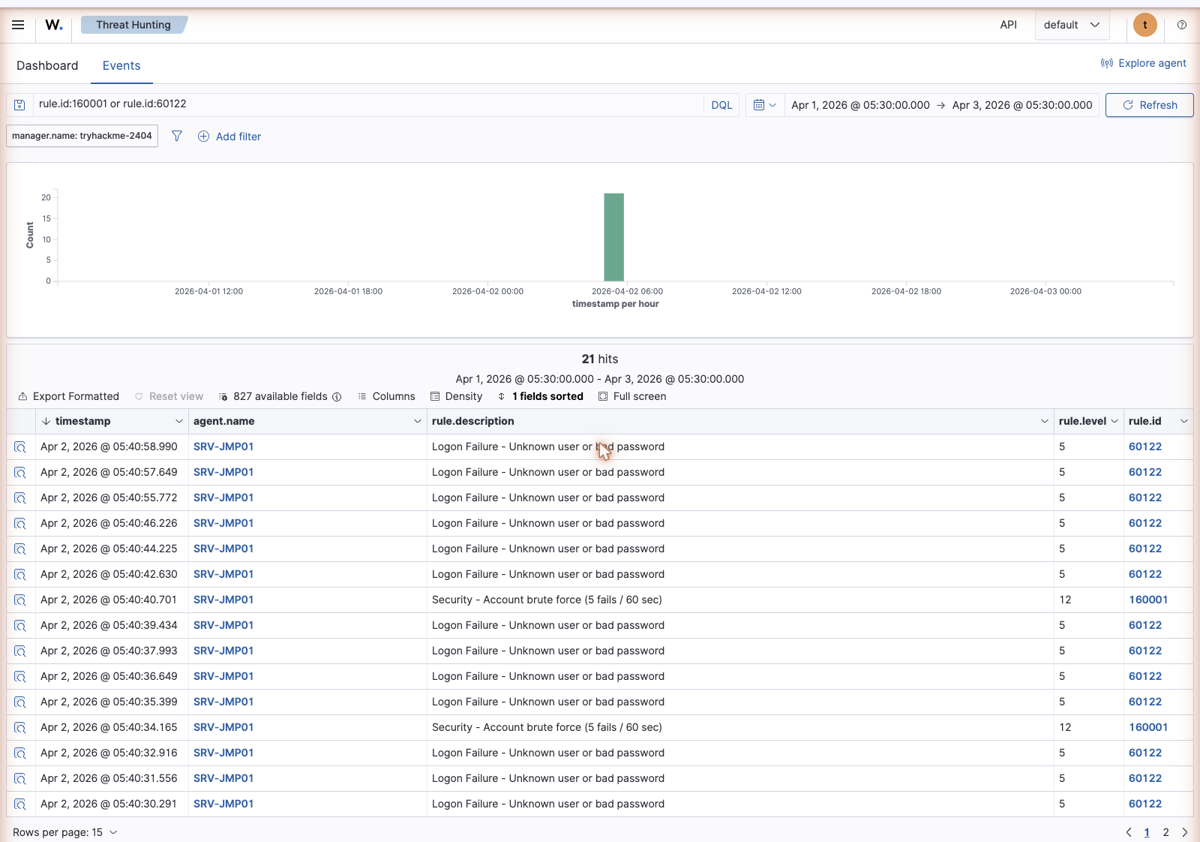Click the end date Apr 3, 2026

(1022, 105)
